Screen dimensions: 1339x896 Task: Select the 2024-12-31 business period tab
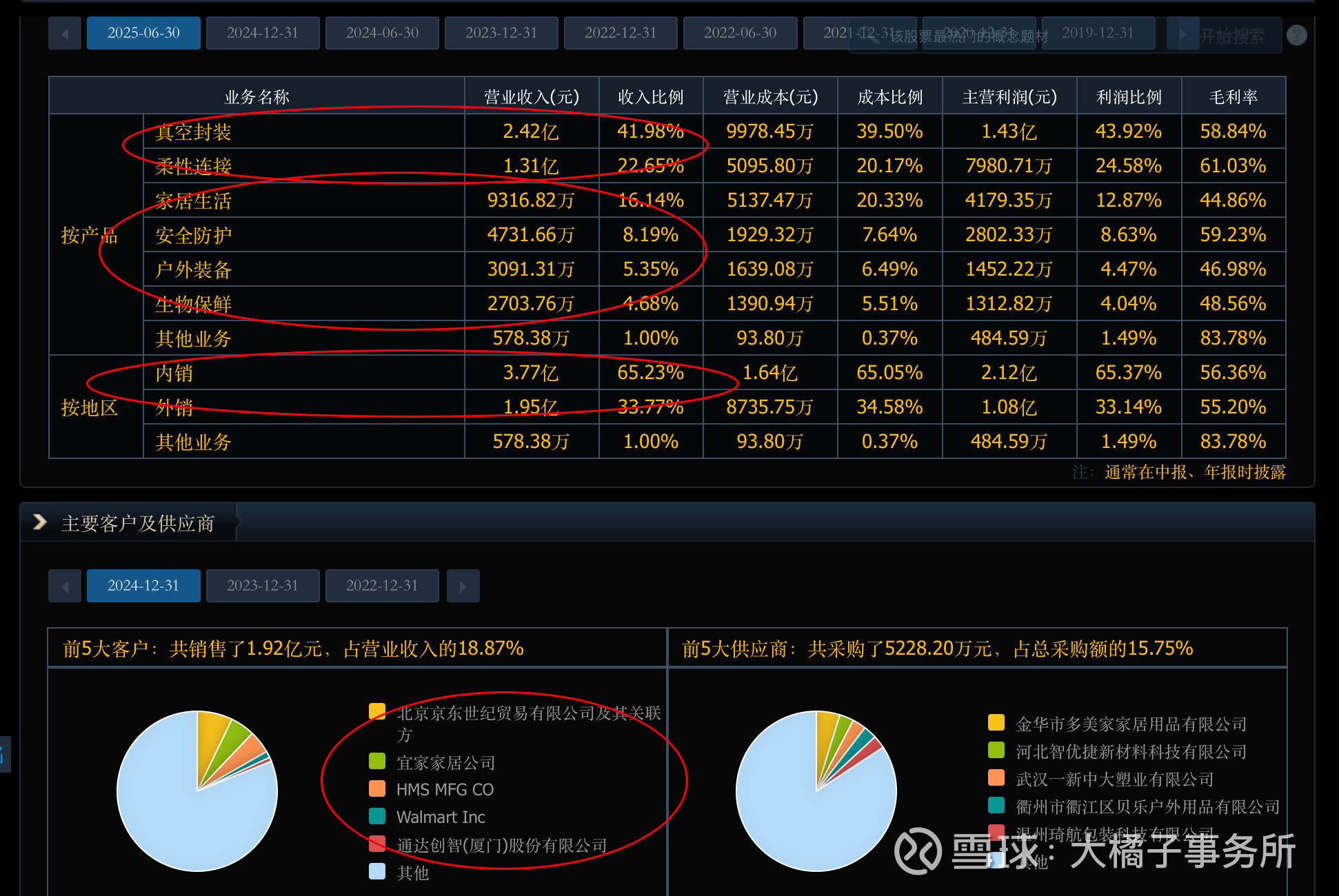click(263, 33)
